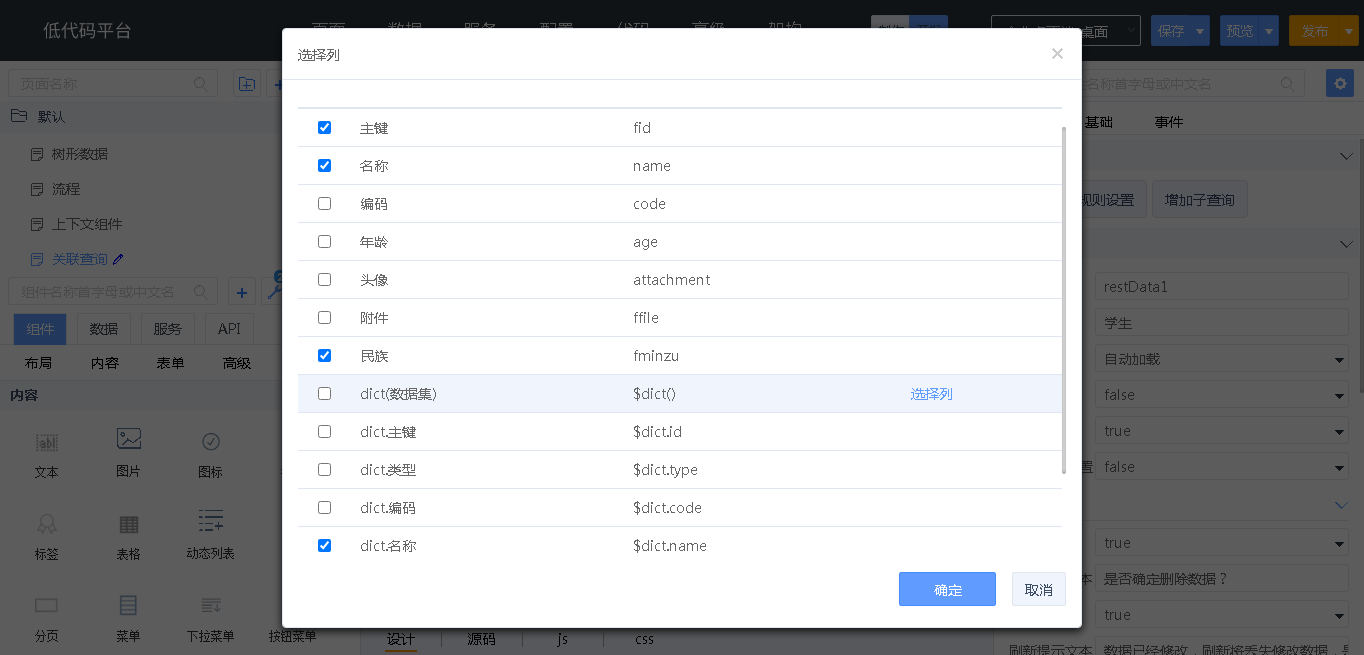The height and width of the screenshot is (655, 1364).
Task: Click the 图标 (icon) component
Action: coord(210,442)
